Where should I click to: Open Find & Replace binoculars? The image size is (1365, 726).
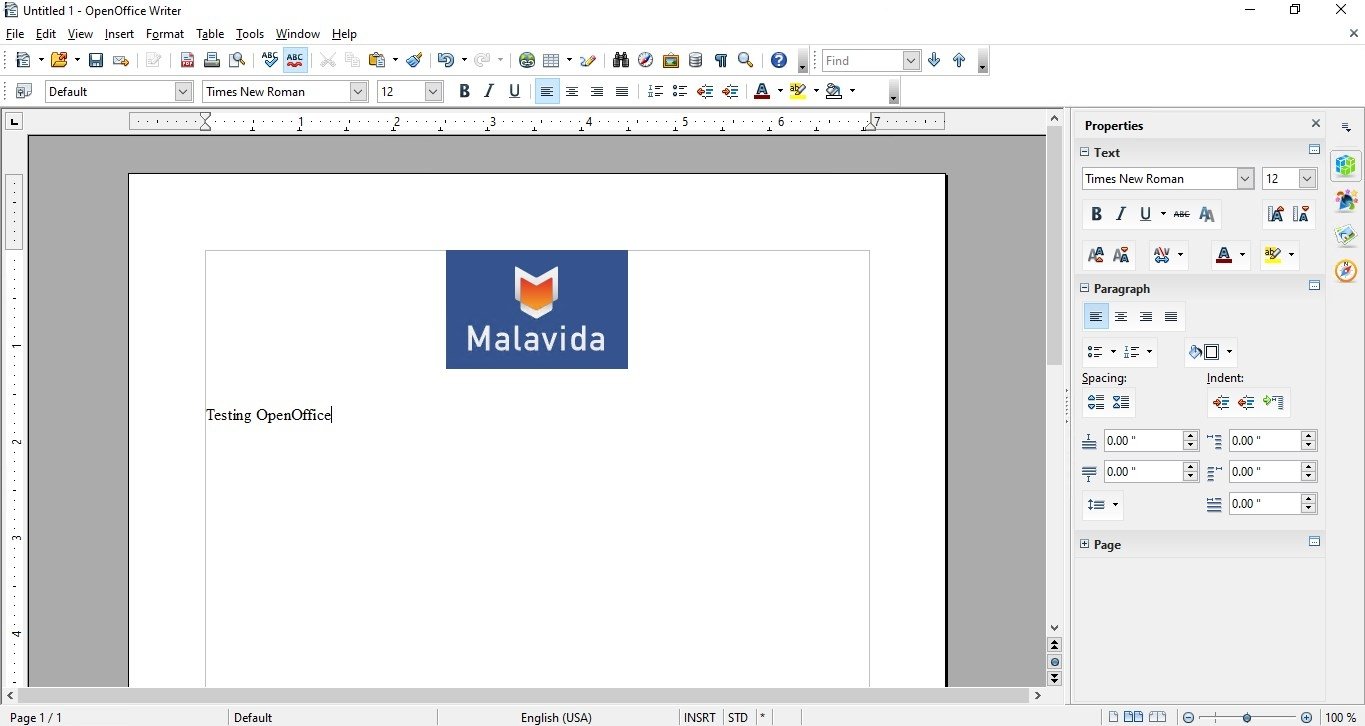pyautogui.click(x=621, y=60)
